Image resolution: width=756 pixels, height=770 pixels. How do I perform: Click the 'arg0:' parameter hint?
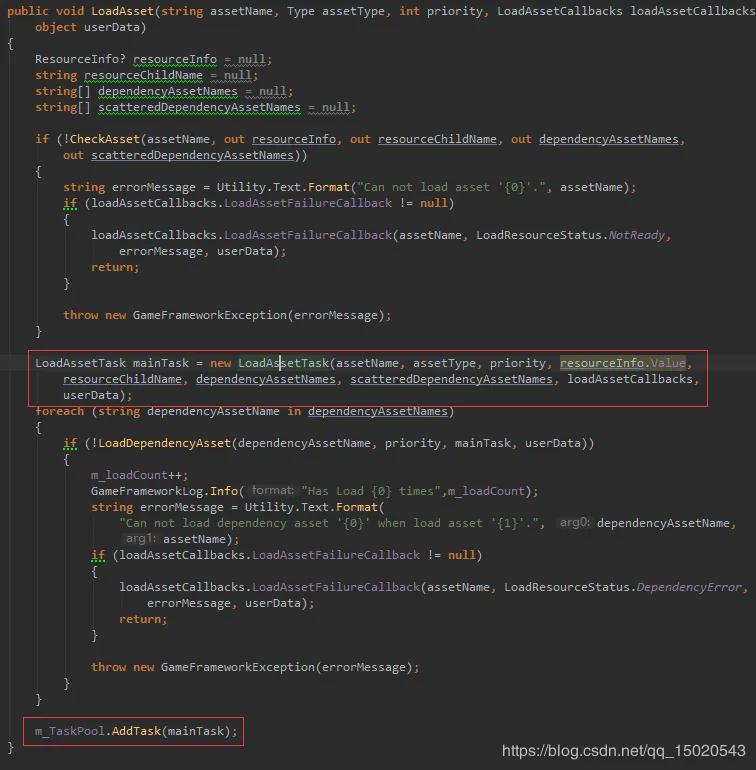[x=575, y=522]
